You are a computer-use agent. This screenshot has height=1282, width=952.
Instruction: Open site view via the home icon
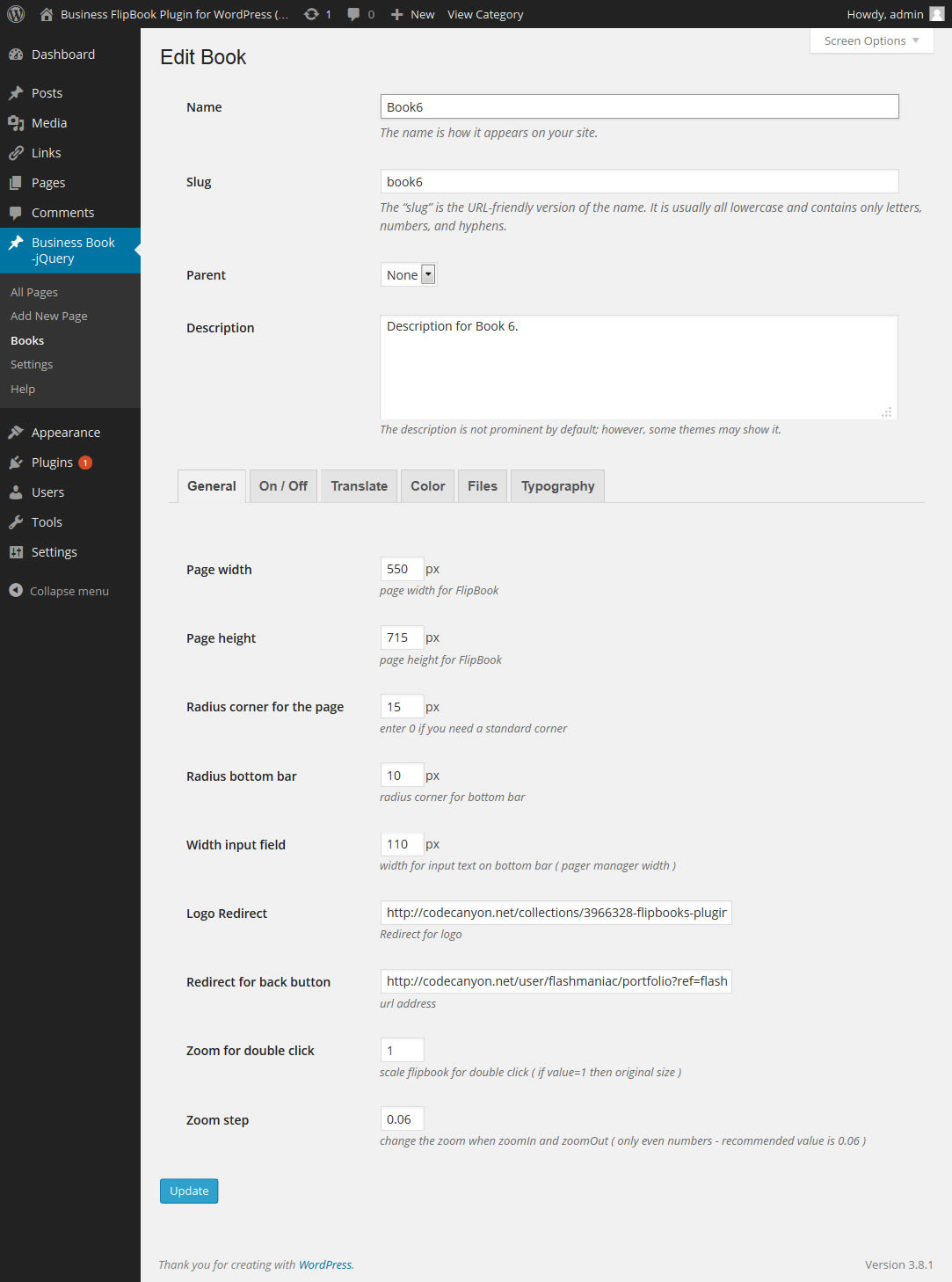pos(46,14)
